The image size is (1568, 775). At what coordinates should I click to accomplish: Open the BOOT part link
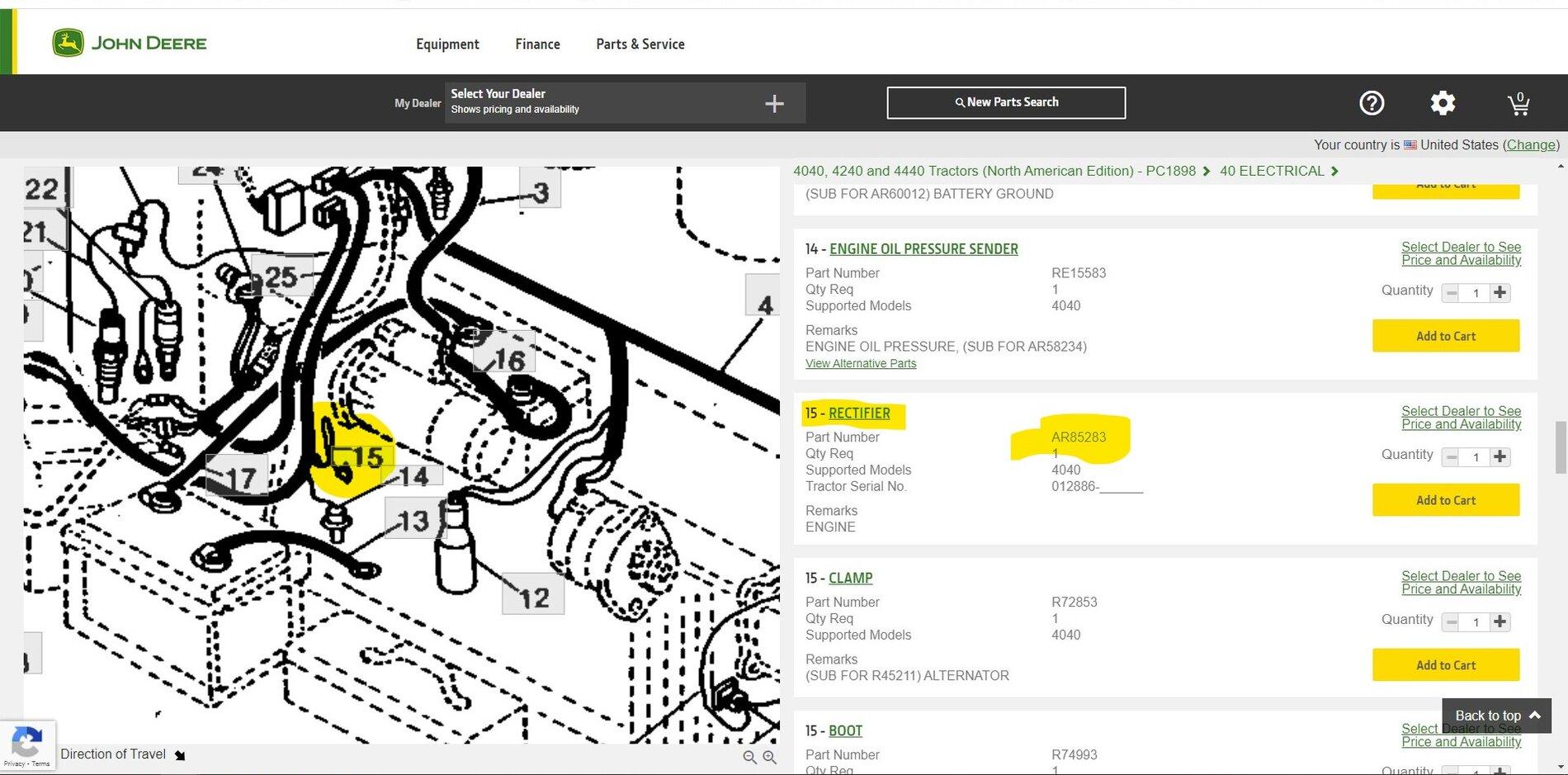845,730
